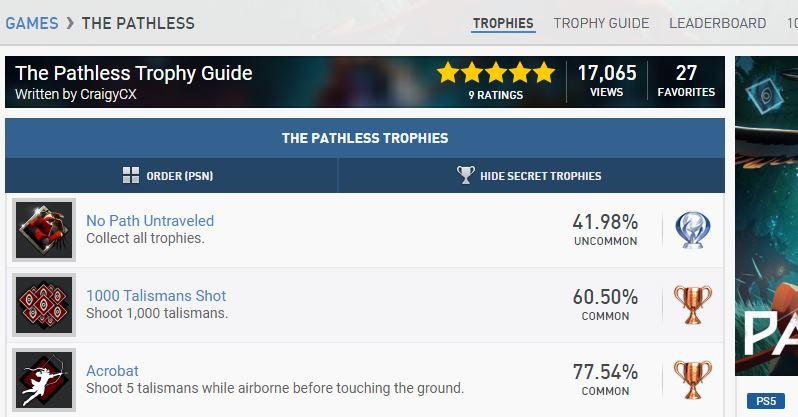798x417 pixels.
Task: Go to the Leaderboard tab
Action: (x=717, y=23)
